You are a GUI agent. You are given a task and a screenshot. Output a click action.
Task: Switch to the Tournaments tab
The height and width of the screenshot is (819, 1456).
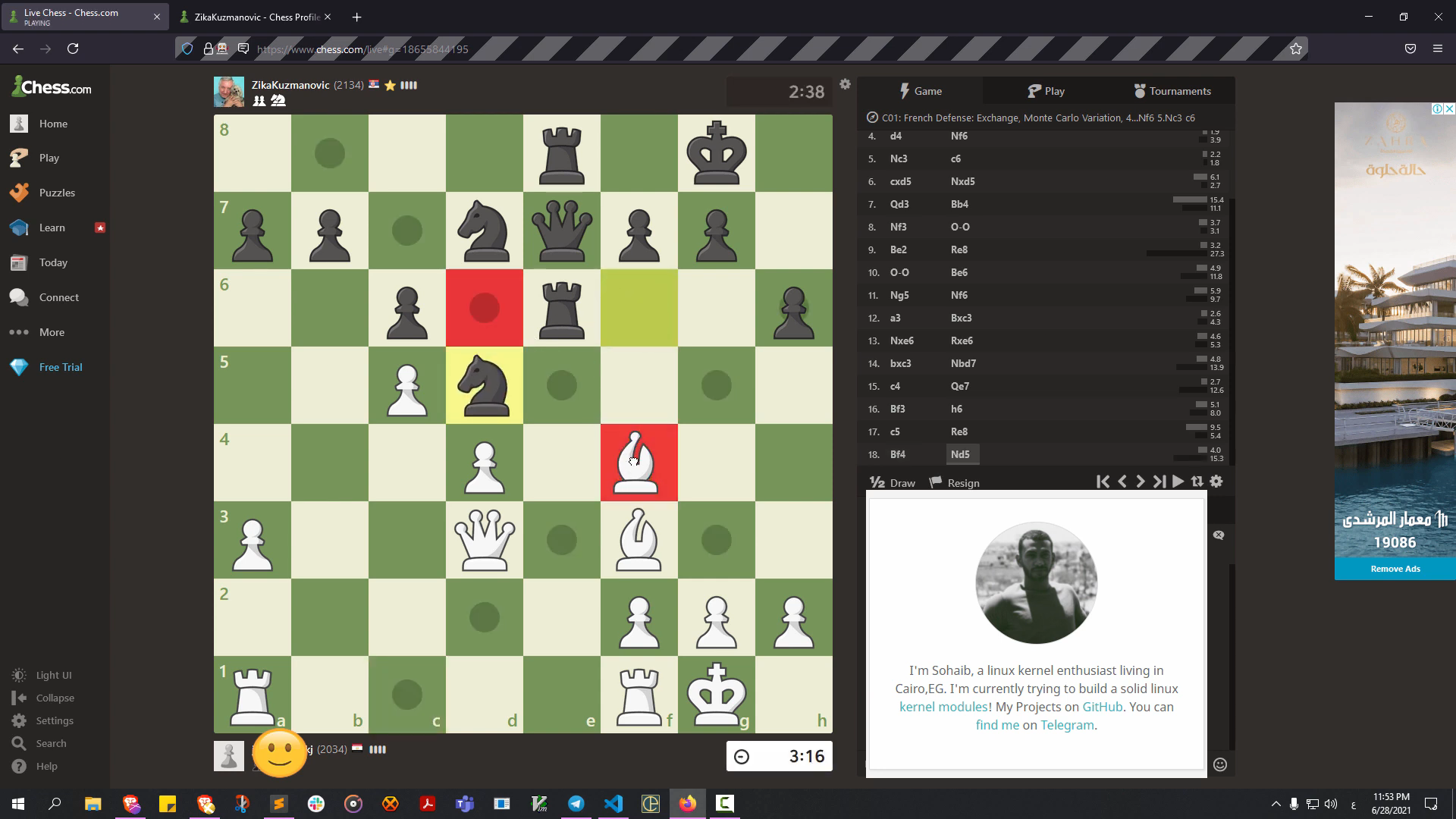(1172, 91)
